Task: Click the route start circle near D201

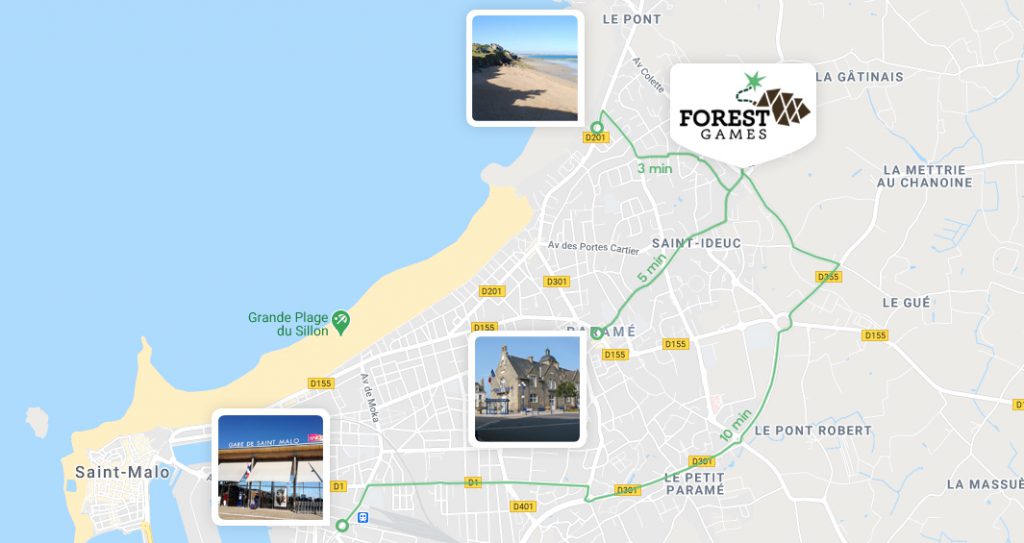Action: [596, 127]
